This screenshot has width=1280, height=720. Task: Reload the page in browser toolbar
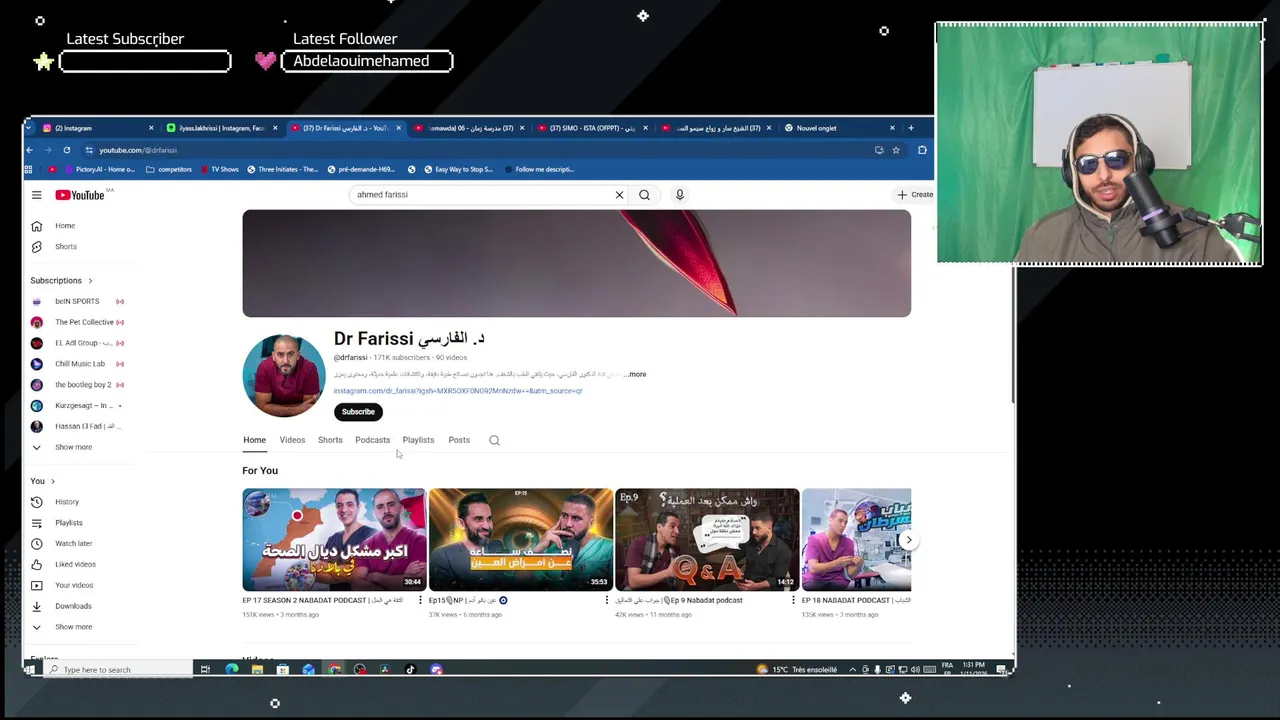coord(67,150)
